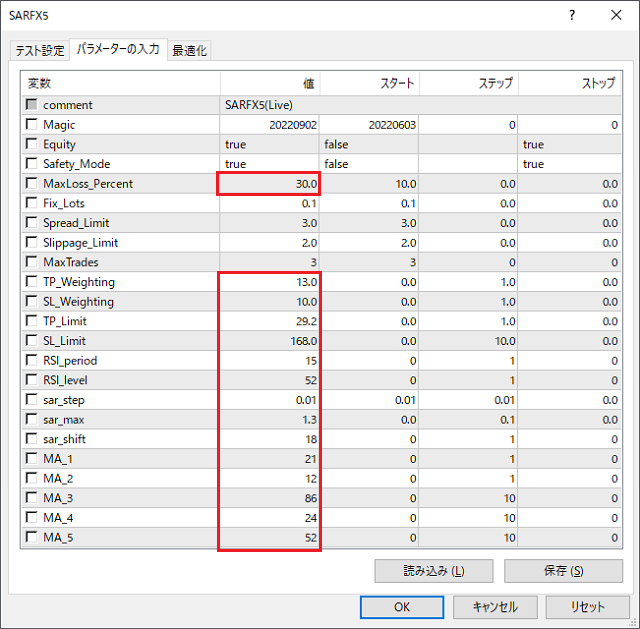Edit the TP_Weighting value 13.0

pyautogui.click(x=307, y=282)
